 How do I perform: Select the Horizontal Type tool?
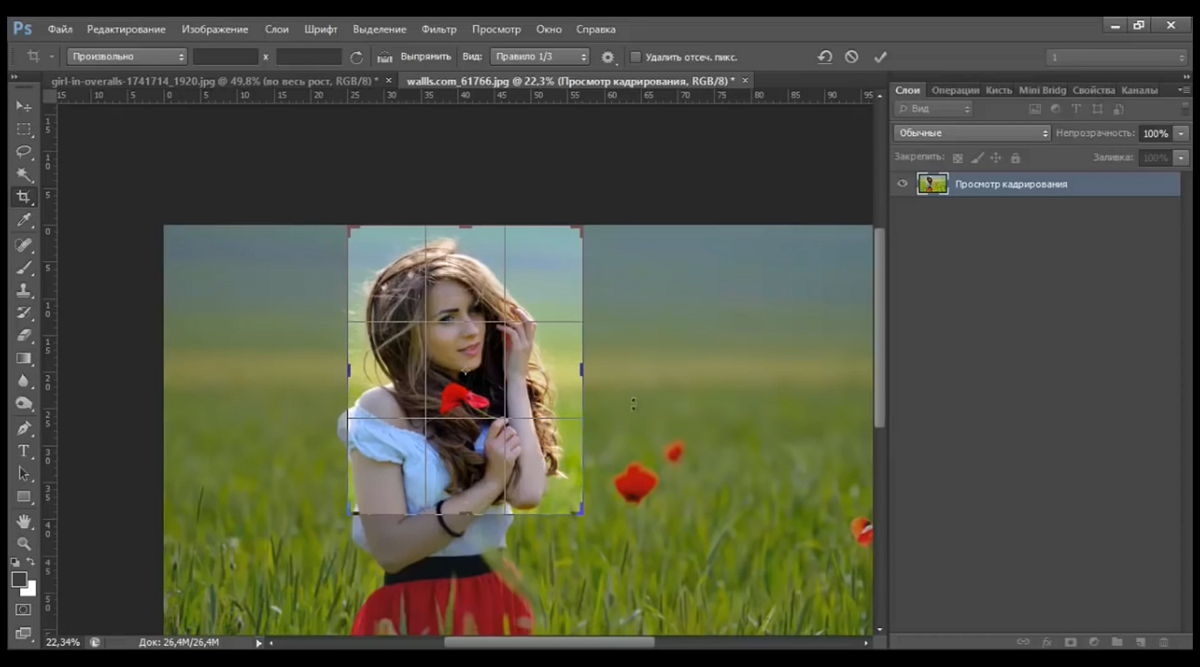[x=24, y=451]
